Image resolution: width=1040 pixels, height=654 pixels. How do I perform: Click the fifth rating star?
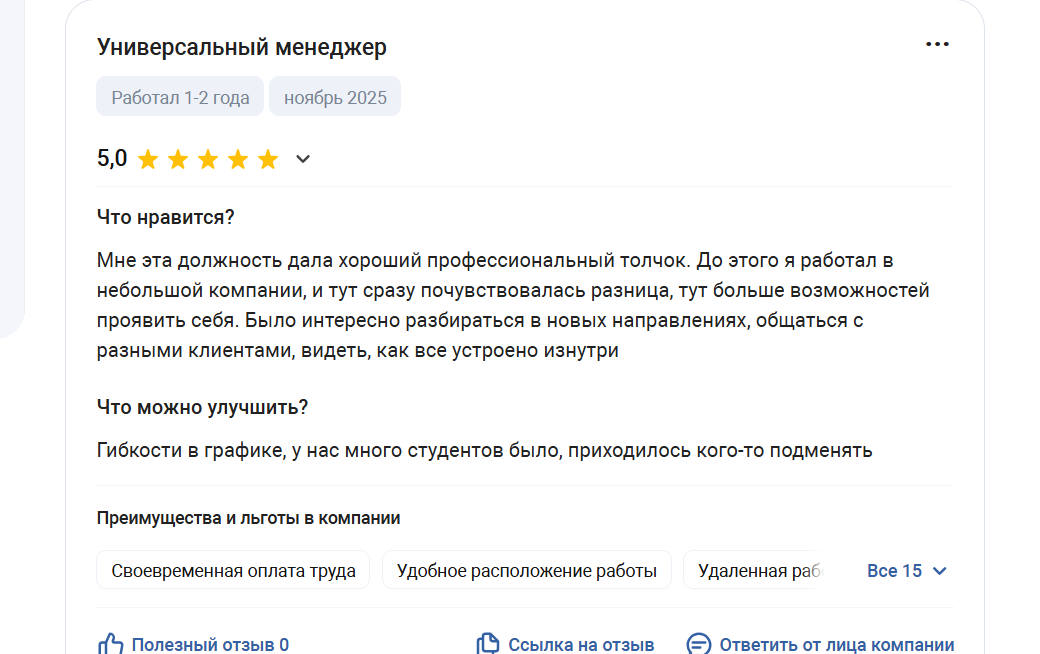pyautogui.click(x=268, y=159)
